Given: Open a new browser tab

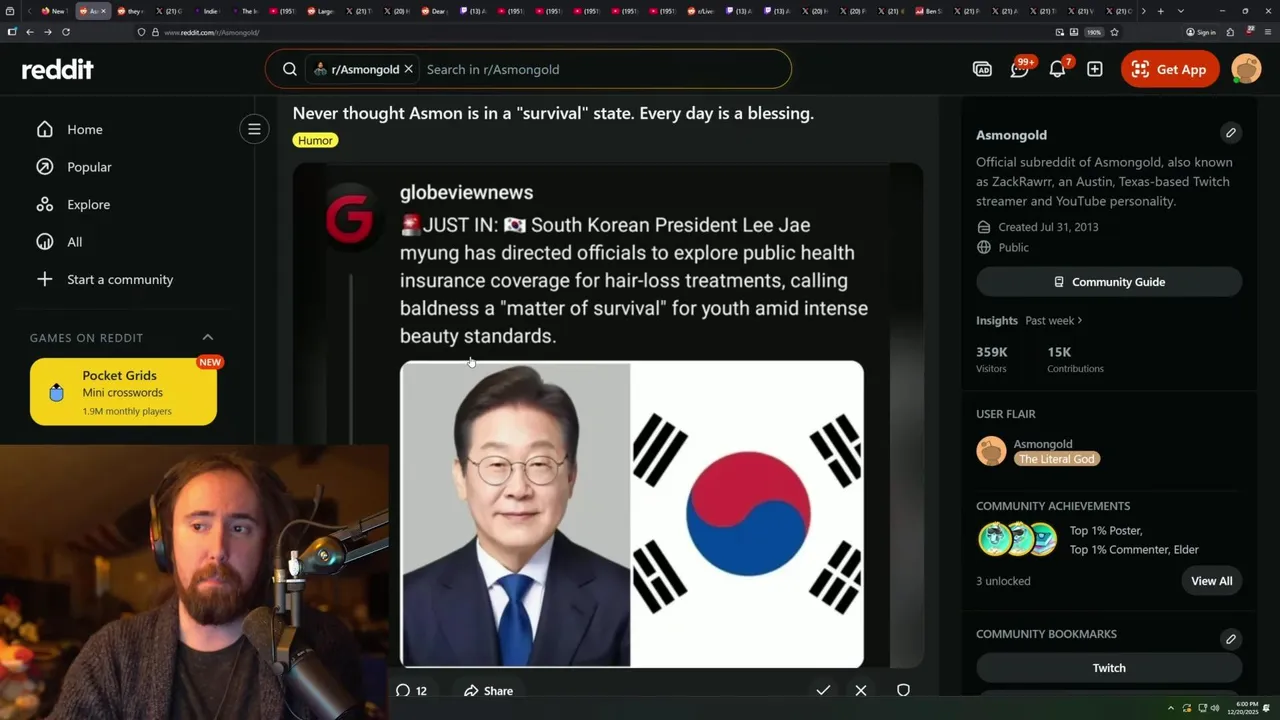Looking at the screenshot, I should (1160, 11).
